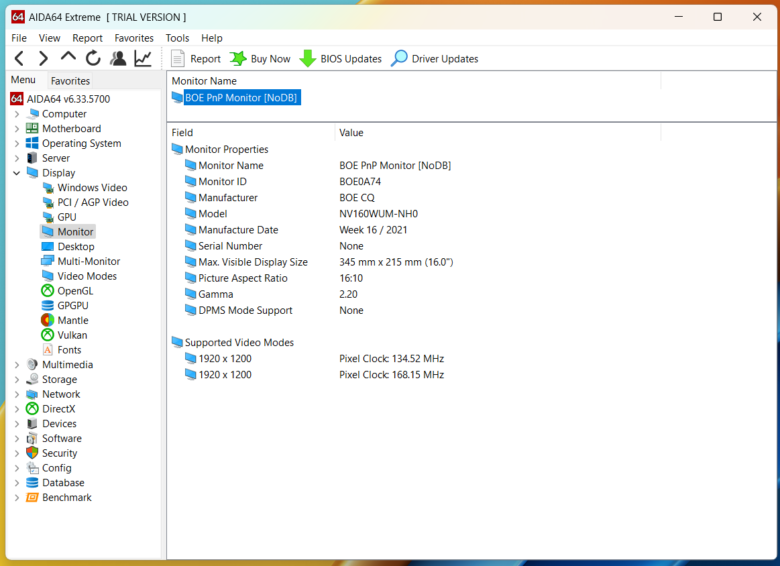Image resolution: width=780 pixels, height=566 pixels.
Task: Click the refresh icon
Action: pos(93,59)
